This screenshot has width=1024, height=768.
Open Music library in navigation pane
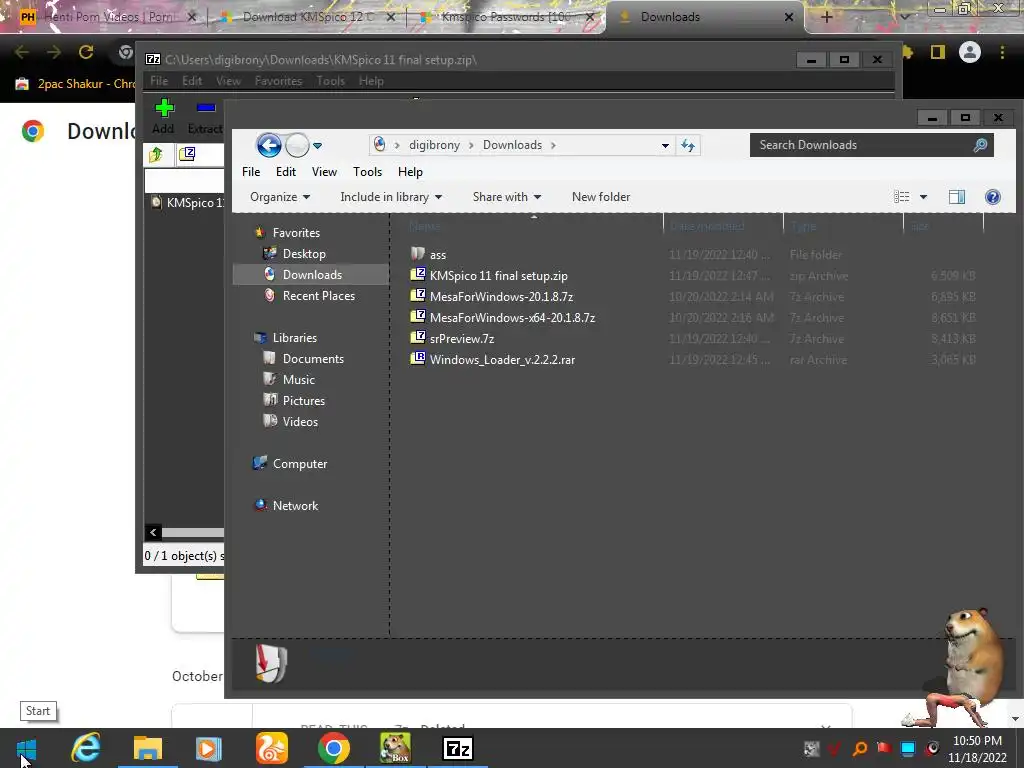(x=298, y=379)
